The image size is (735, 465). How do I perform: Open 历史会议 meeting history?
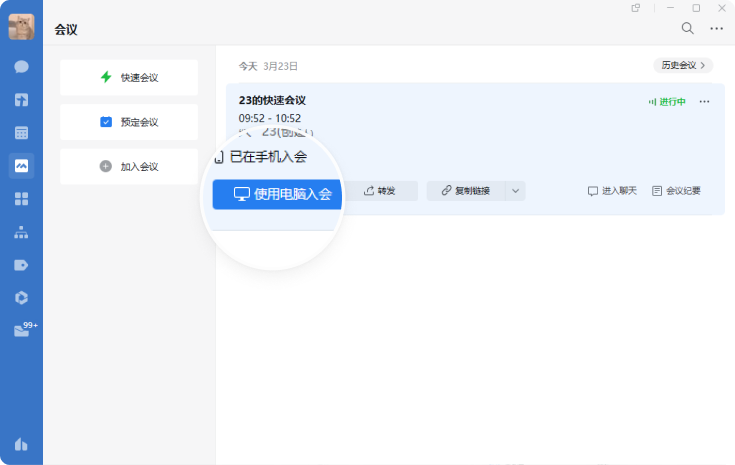(x=683, y=65)
